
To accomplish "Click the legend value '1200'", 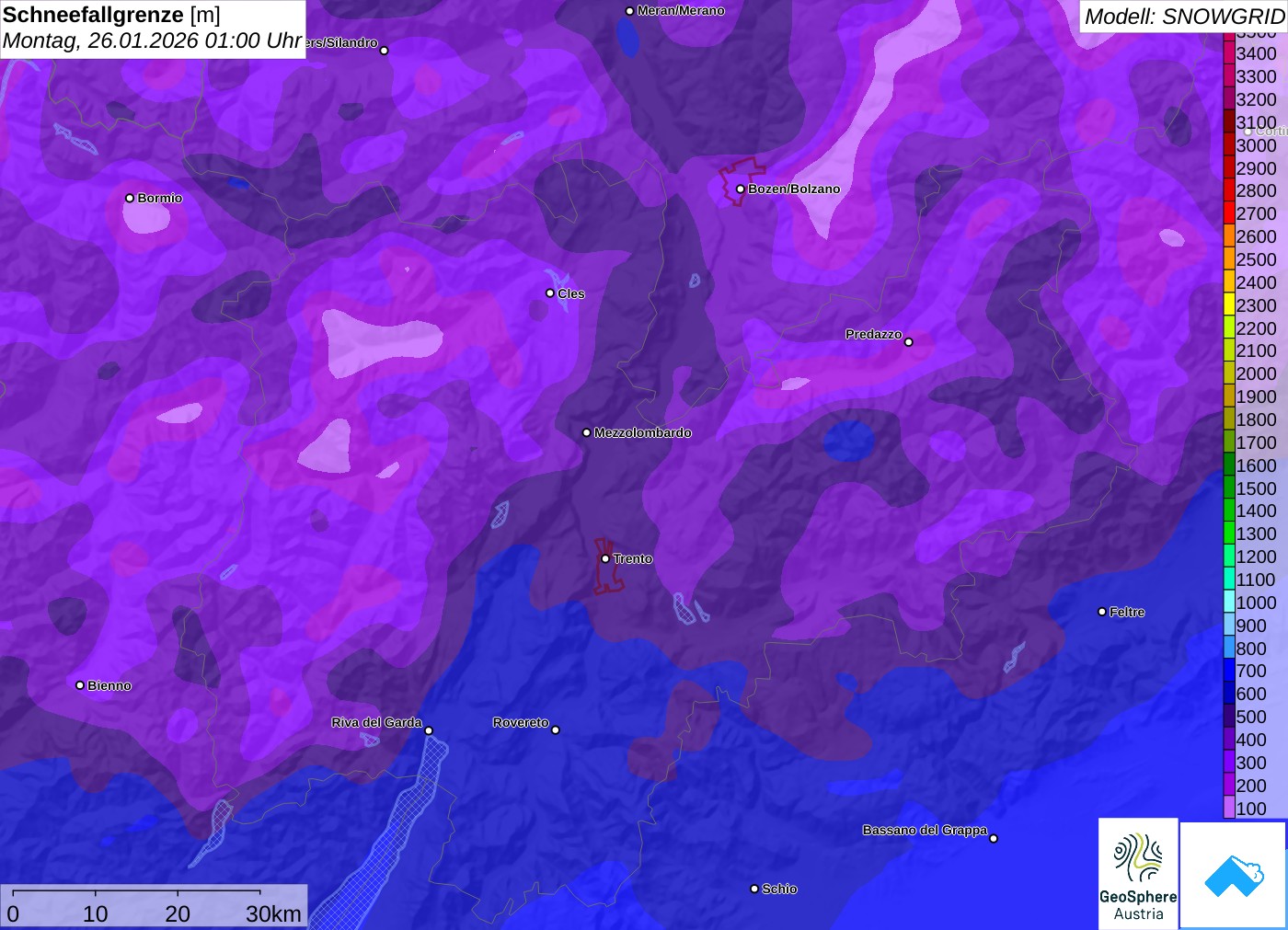I will (1257, 557).
